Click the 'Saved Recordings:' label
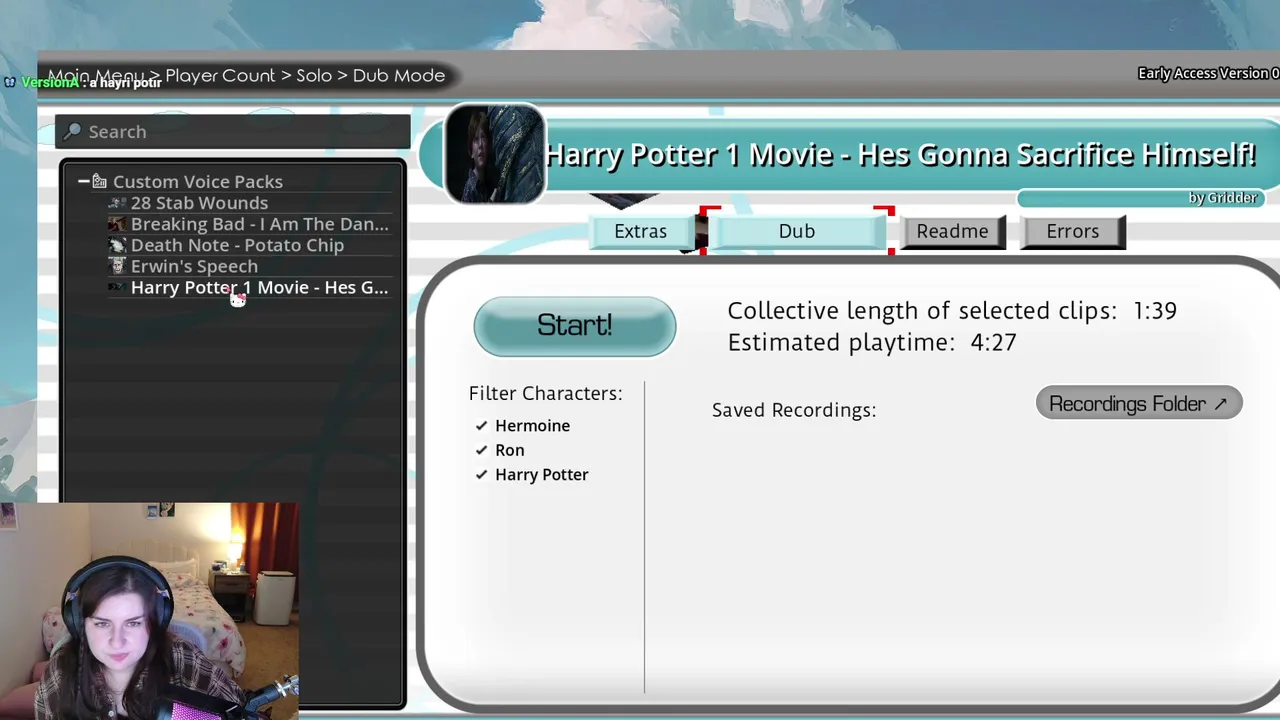 [794, 410]
